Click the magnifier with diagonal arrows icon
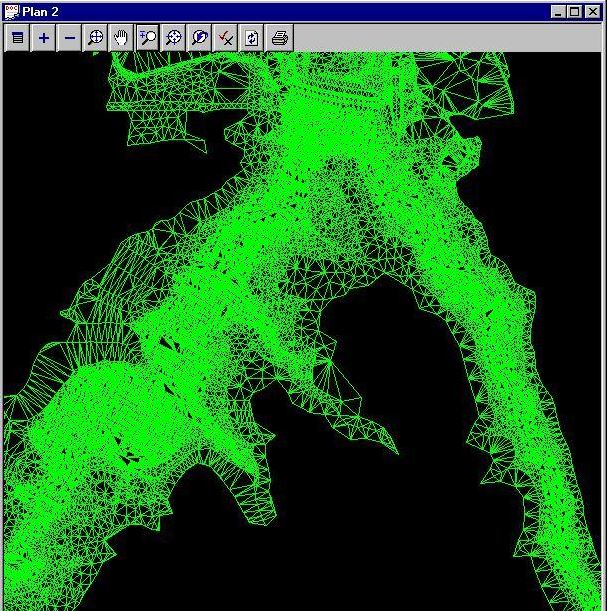 (174, 38)
